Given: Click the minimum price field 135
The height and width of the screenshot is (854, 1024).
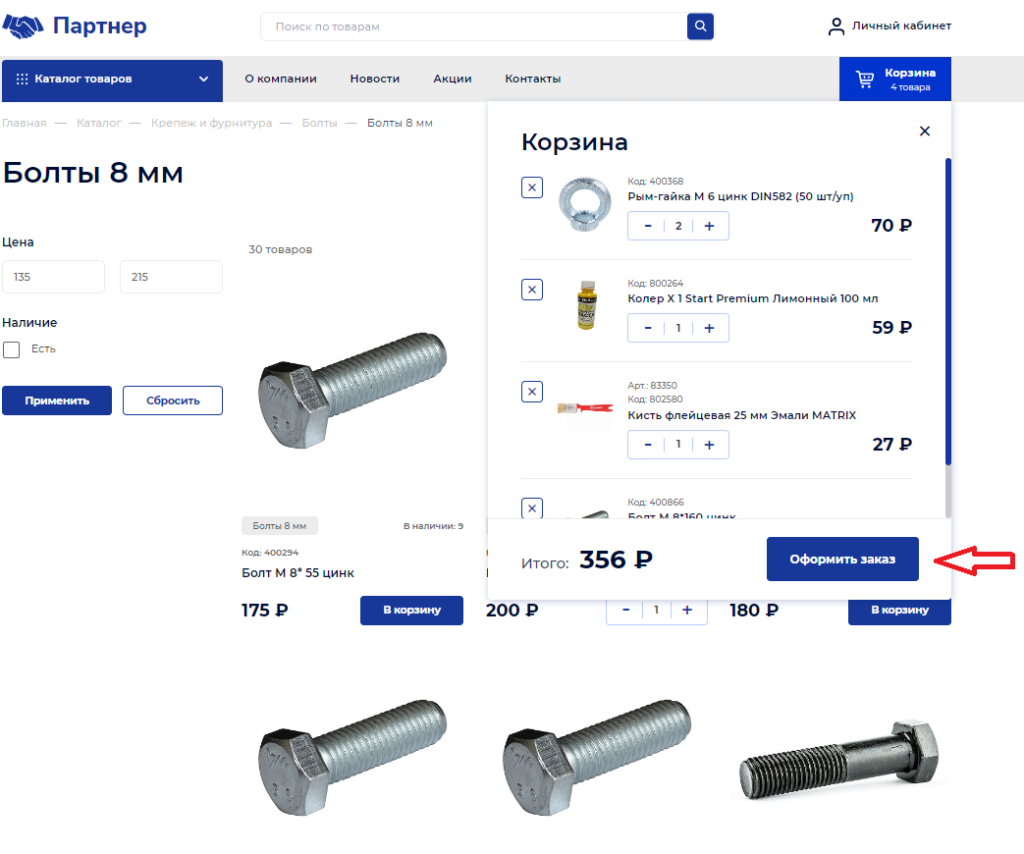Looking at the screenshot, I should point(53,277).
